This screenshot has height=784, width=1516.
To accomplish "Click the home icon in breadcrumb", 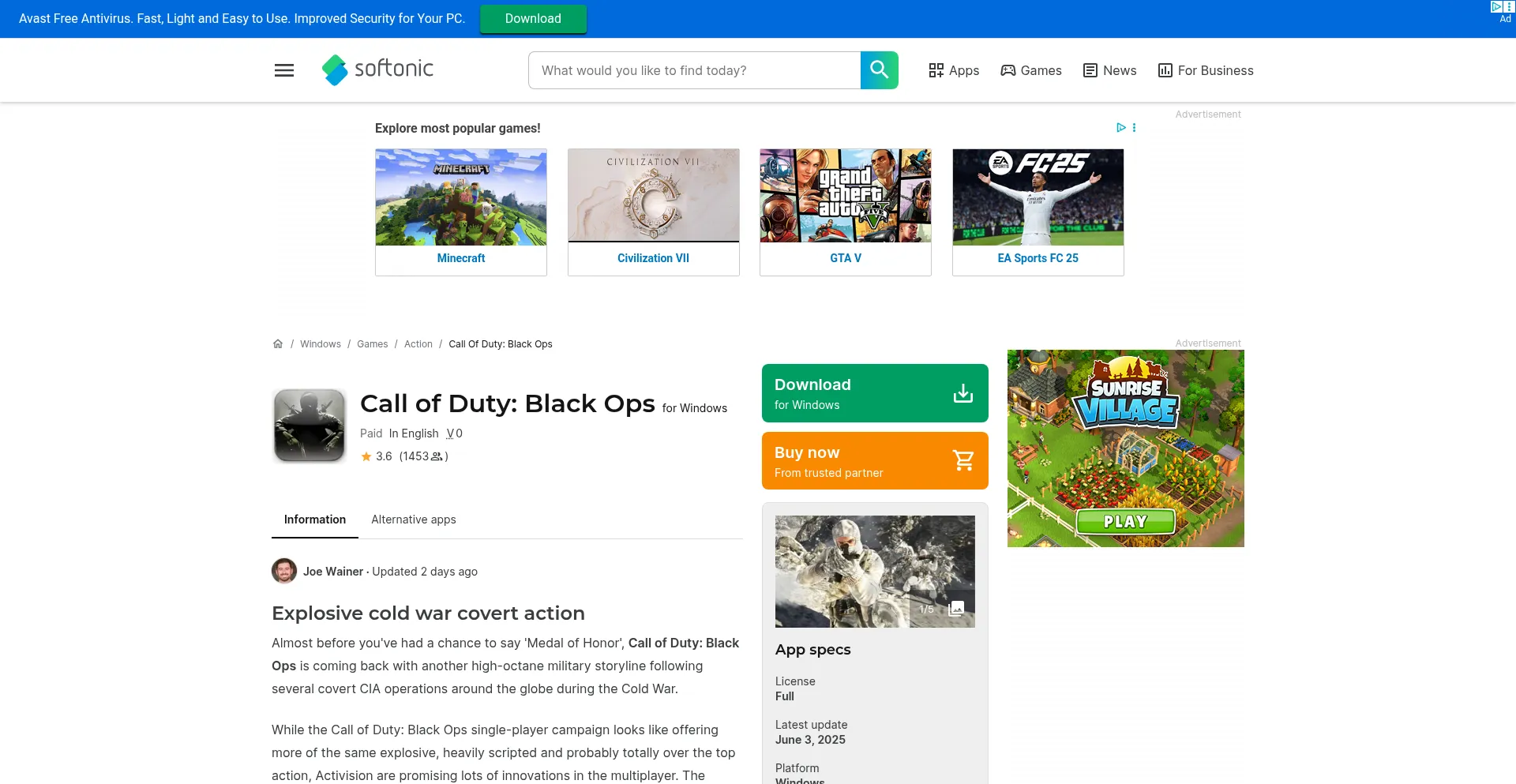I will (278, 344).
